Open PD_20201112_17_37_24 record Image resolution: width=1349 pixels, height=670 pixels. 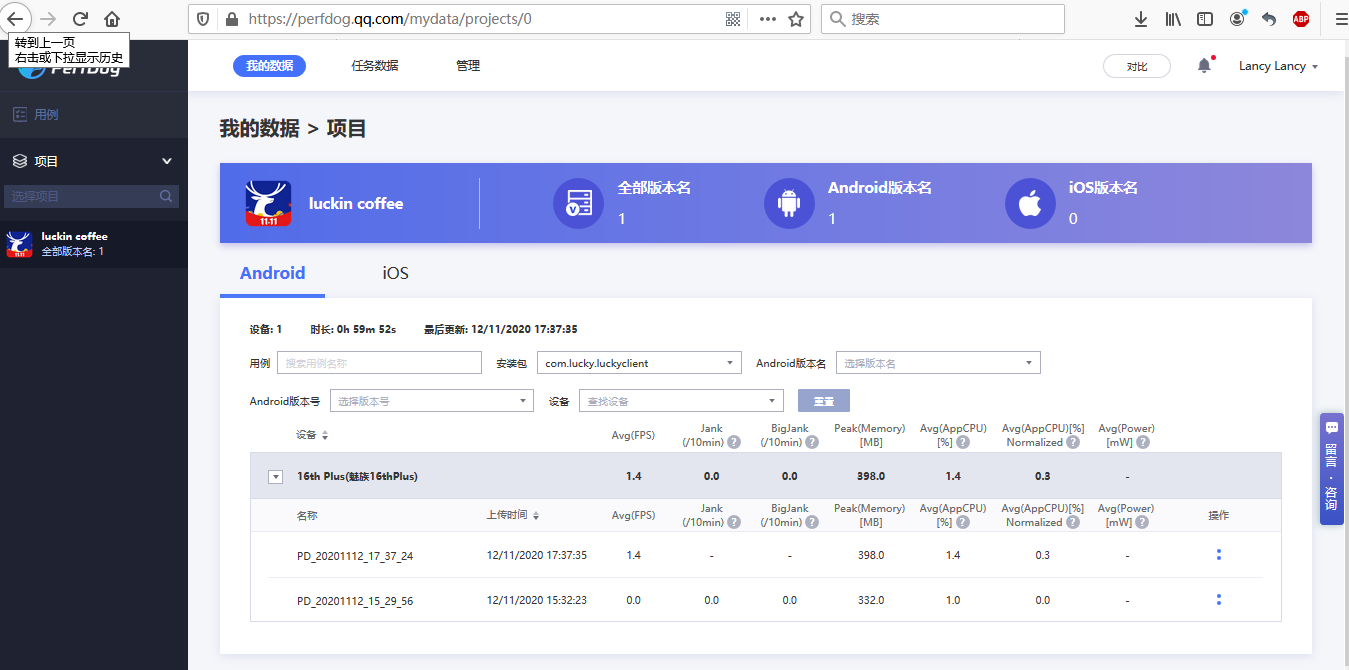tap(355, 556)
